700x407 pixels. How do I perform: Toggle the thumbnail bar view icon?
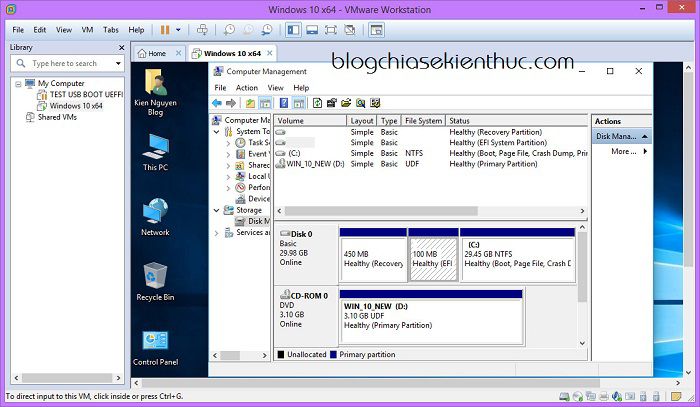[312, 30]
